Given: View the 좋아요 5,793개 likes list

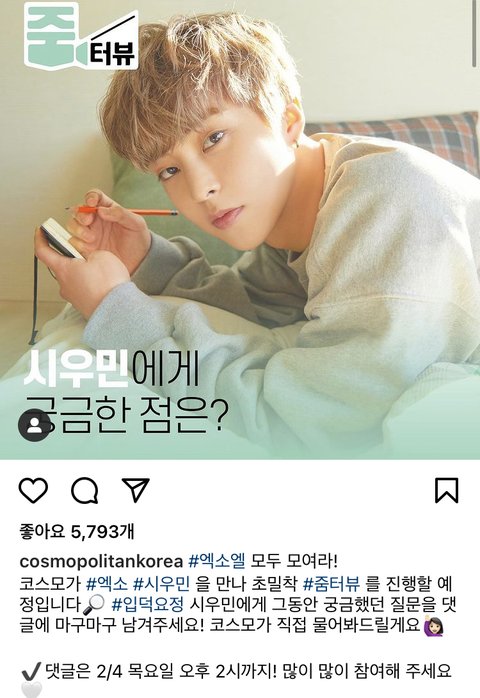Looking at the screenshot, I should coord(77,532).
